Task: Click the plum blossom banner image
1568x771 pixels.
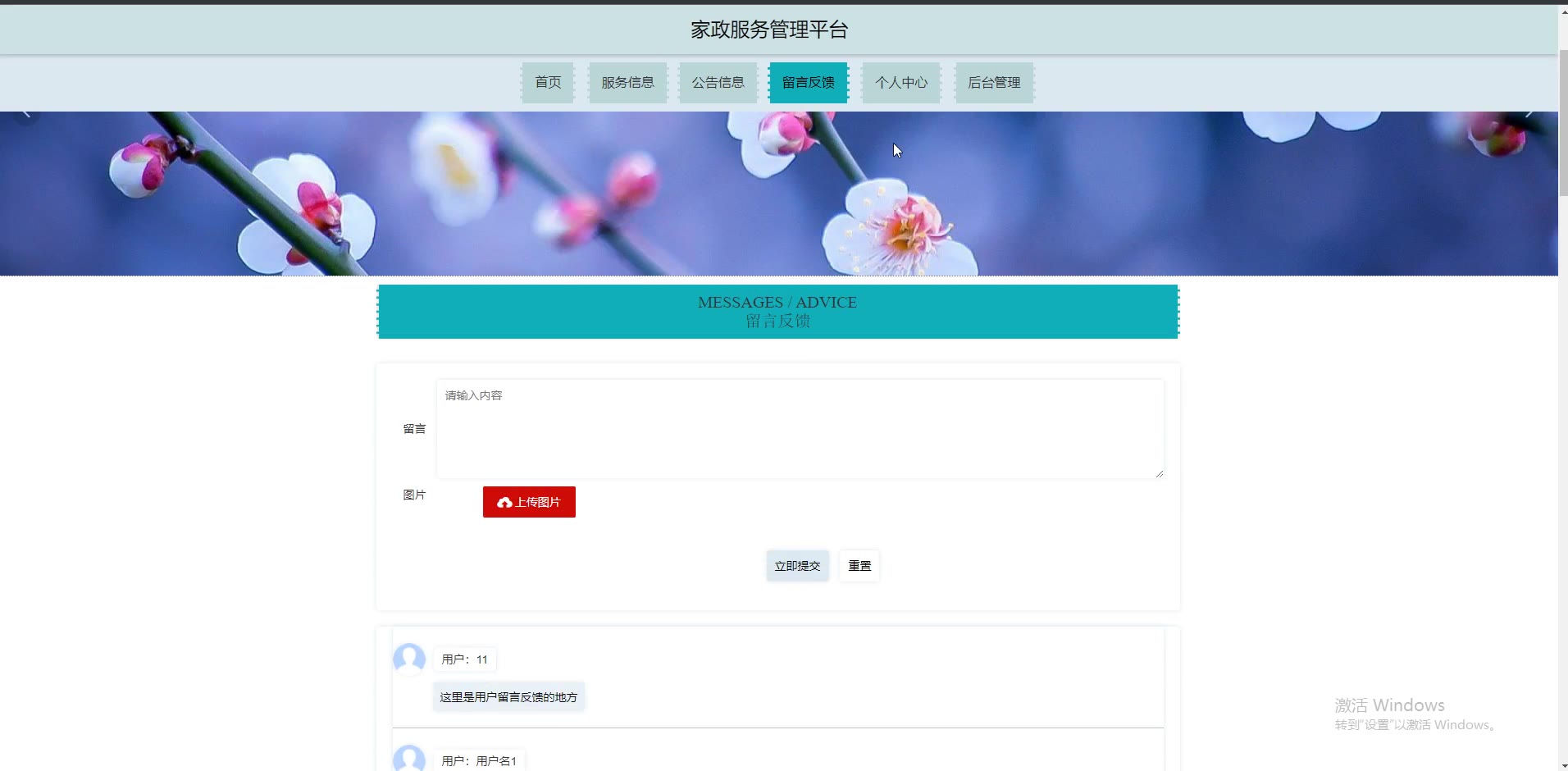Action: coord(778,194)
